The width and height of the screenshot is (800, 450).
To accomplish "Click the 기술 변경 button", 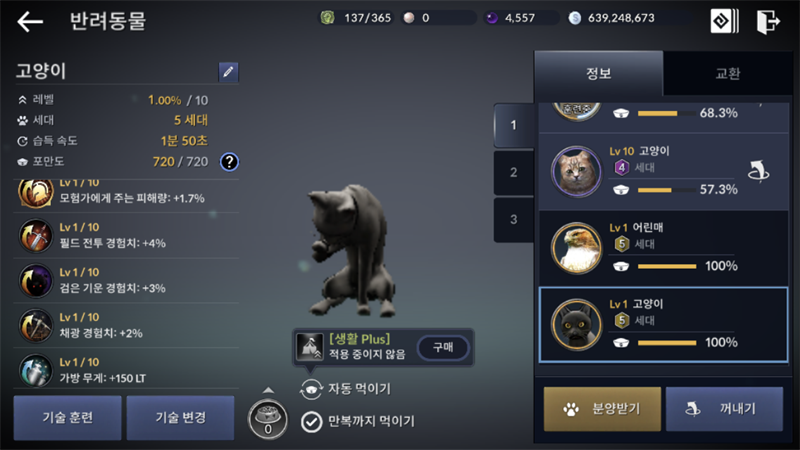I will pos(181,417).
